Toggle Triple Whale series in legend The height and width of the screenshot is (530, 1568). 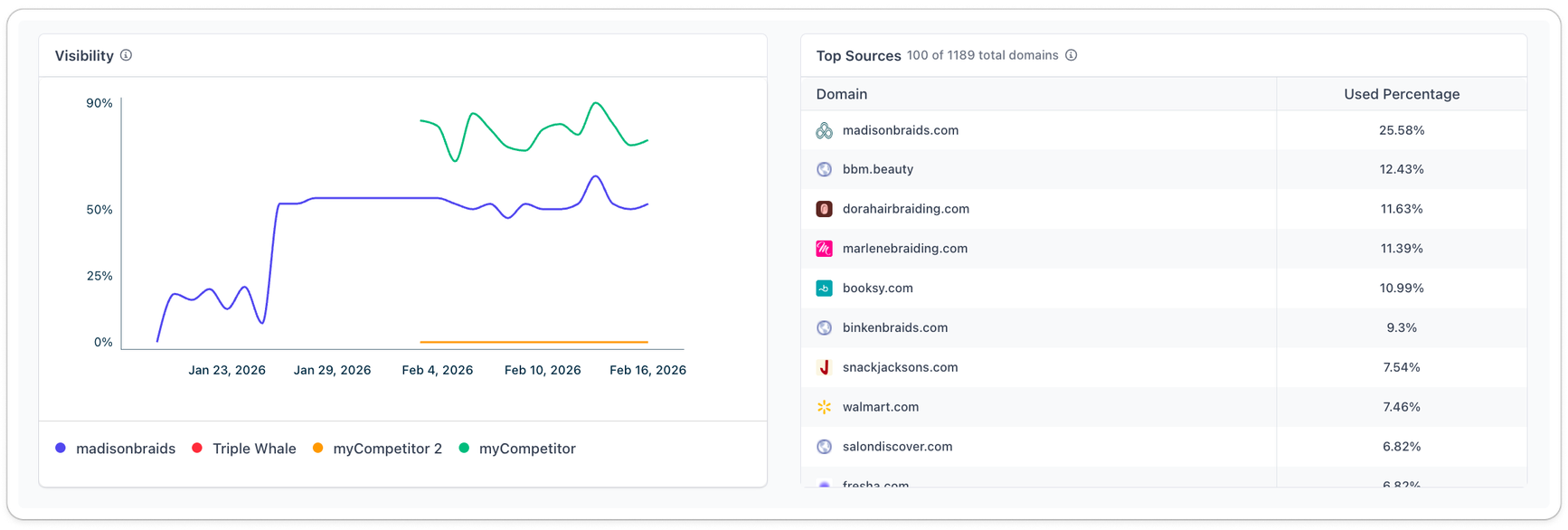click(x=244, y=449)
